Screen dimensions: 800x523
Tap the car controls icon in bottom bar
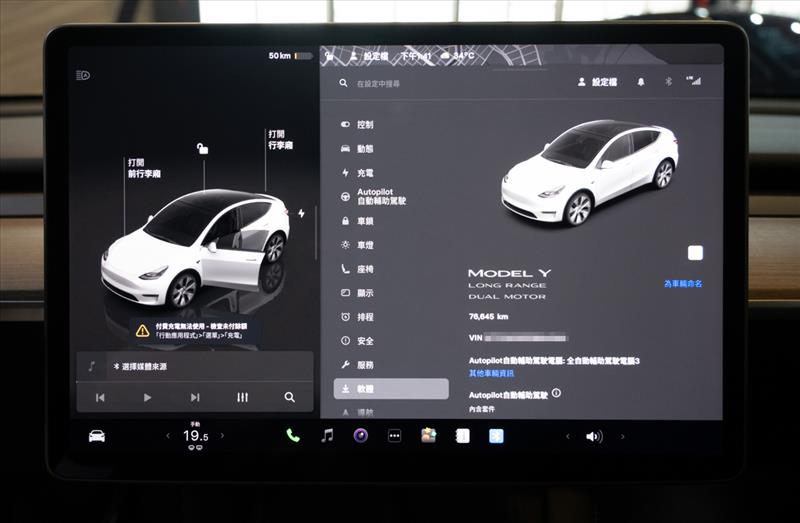tap(96, 436)
